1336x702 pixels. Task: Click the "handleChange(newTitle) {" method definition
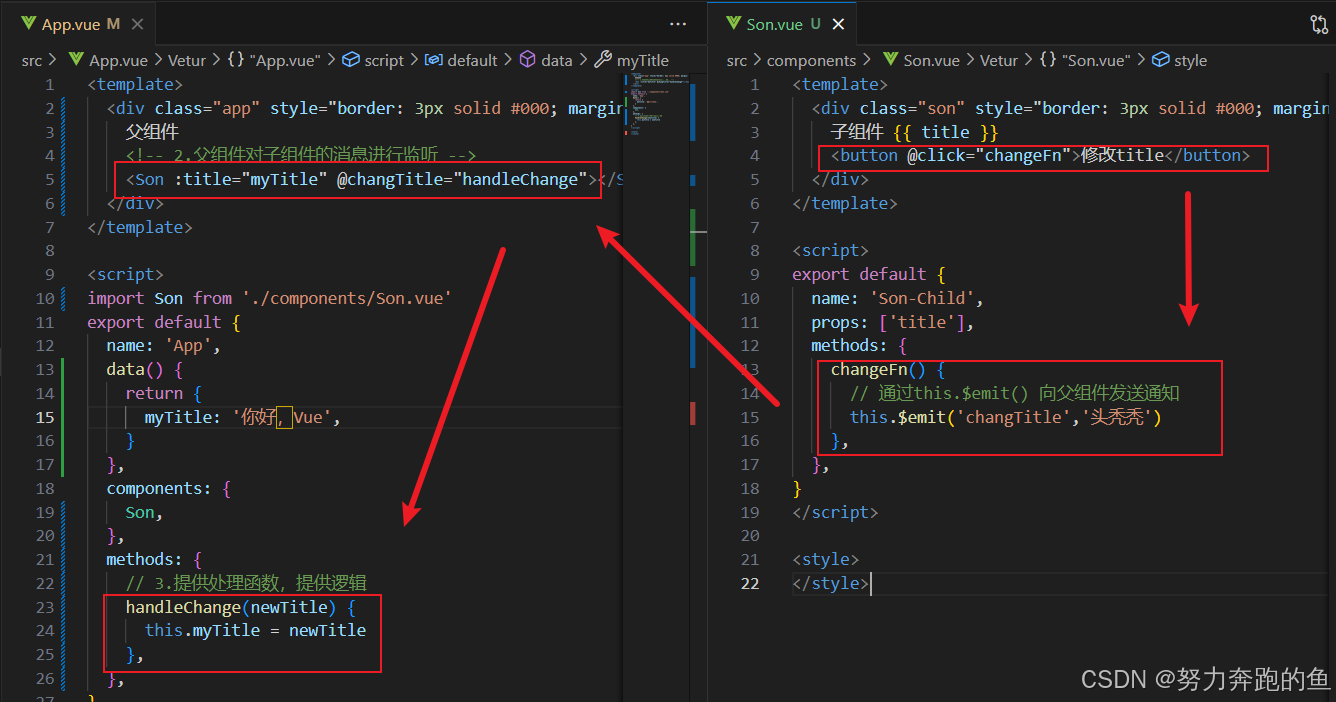tap(240, 607)
